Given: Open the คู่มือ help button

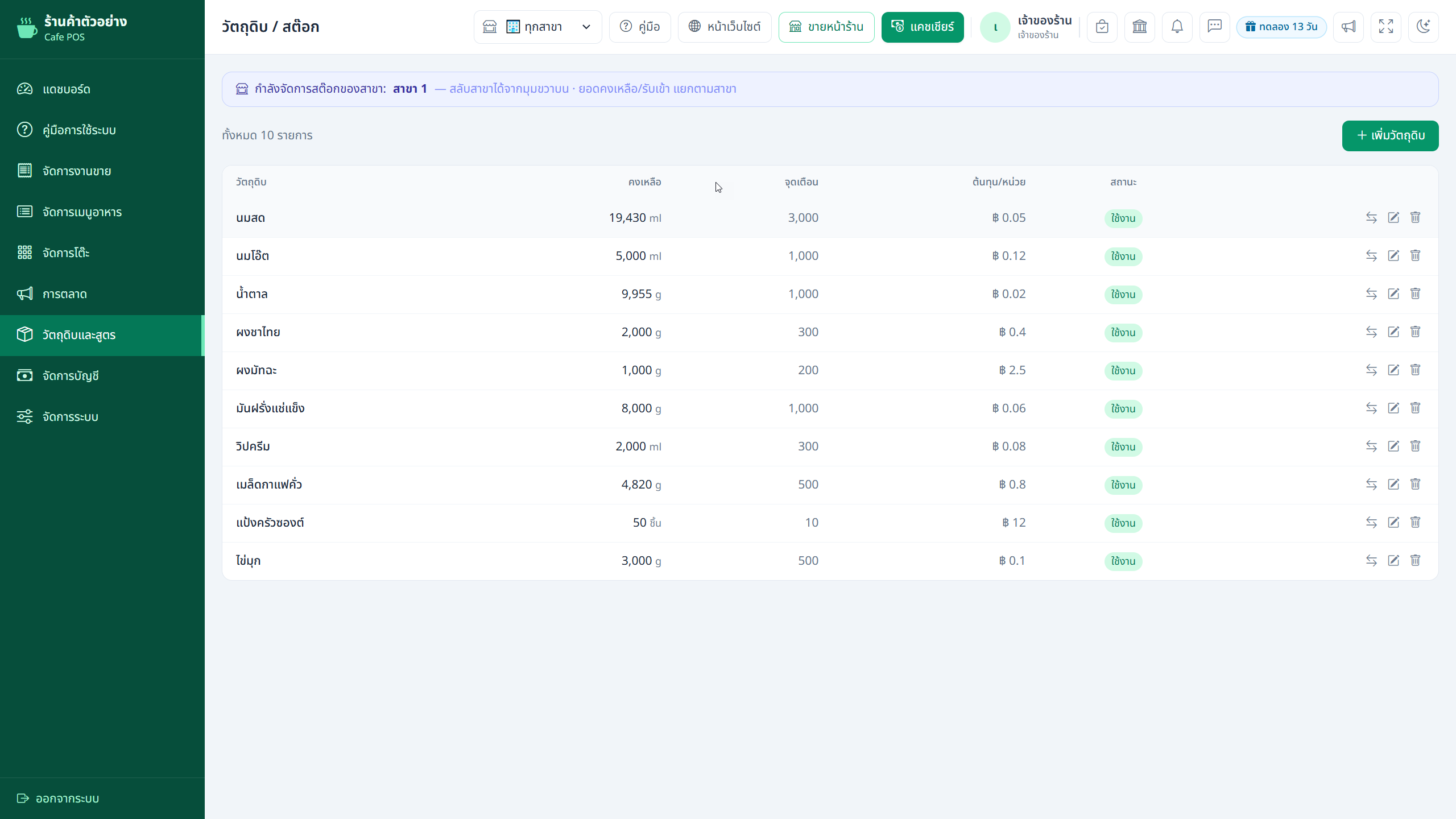Looking at the screenshot, I should tap(640, 27).
